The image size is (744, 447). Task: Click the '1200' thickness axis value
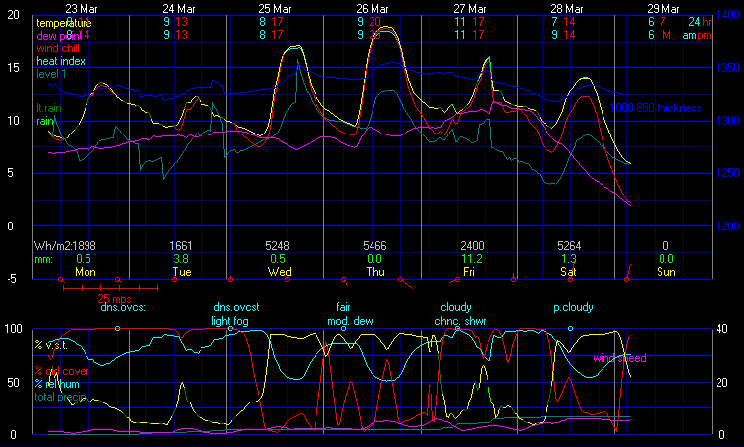click(x=728, y=226)
